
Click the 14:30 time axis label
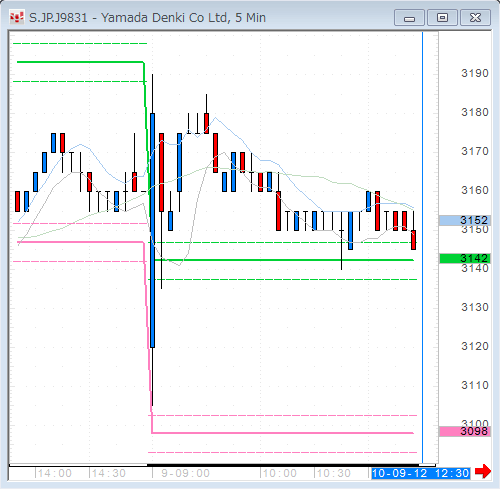coord(108,473)
